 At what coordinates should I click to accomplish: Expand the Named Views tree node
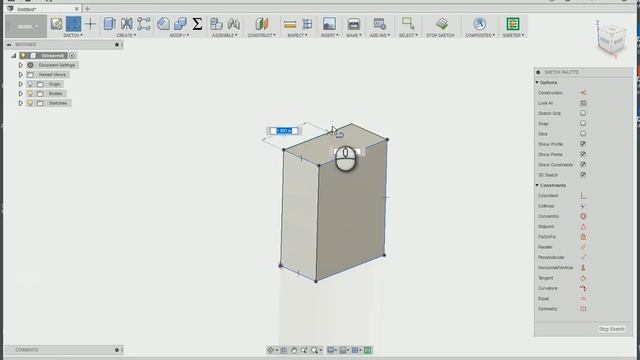(21, 74)
